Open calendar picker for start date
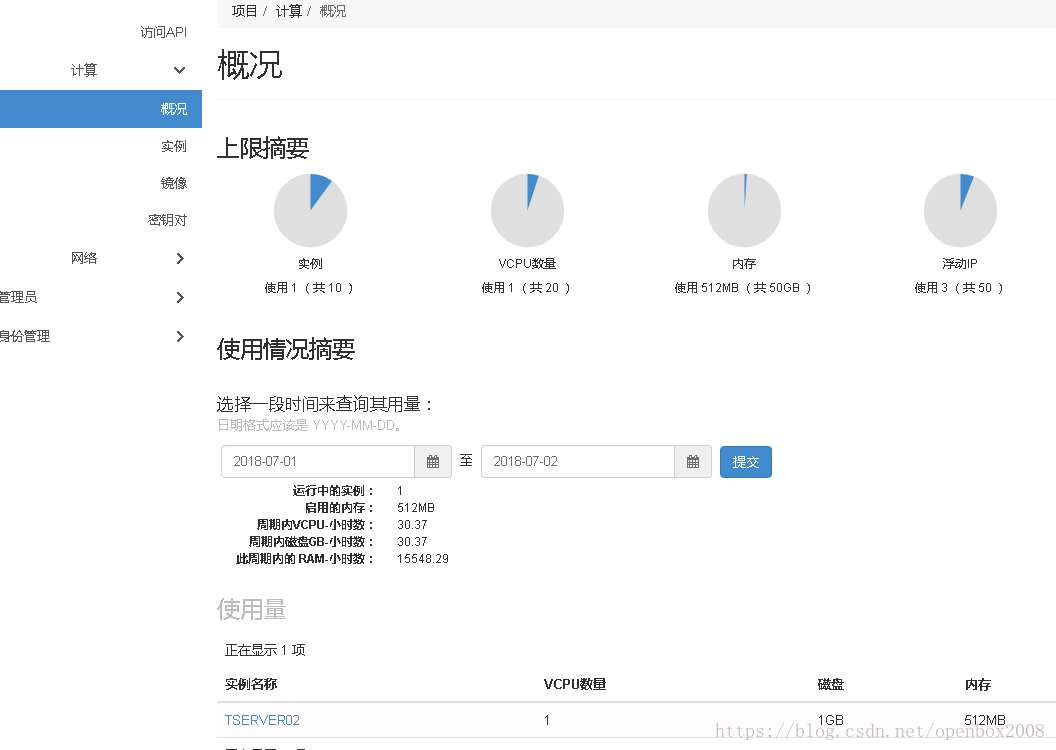Image resolution: width=1056 pixels, height=750 pixels. tap(433, 462)
